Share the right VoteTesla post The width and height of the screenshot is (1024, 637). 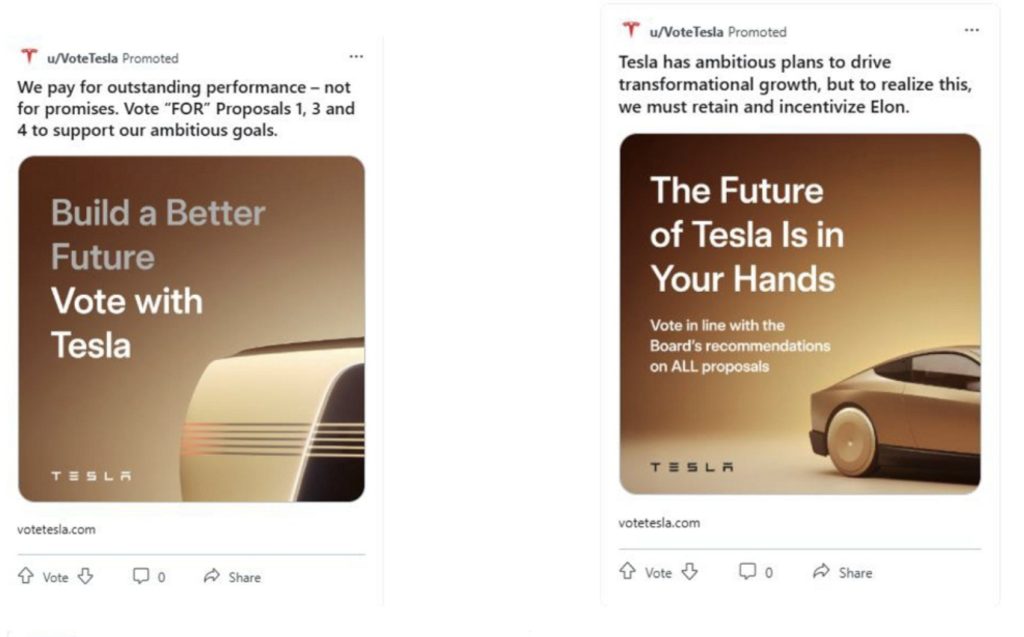click(842, 572)
